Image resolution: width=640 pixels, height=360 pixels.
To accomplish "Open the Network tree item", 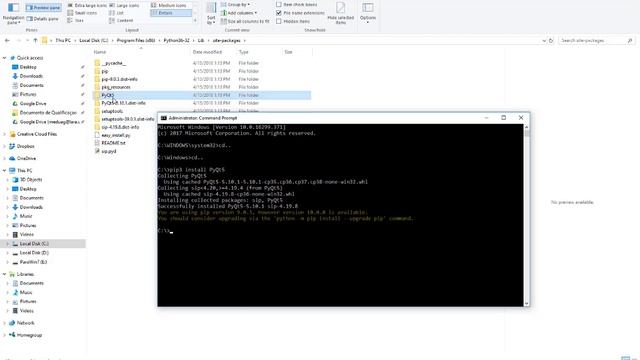I will (x=25, y=323).
